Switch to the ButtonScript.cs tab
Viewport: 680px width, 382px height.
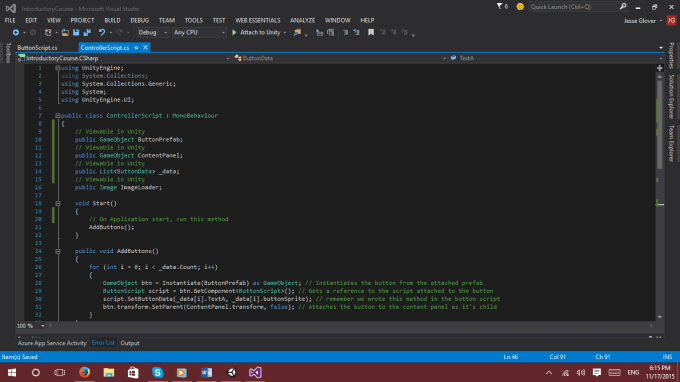point(37,48)
